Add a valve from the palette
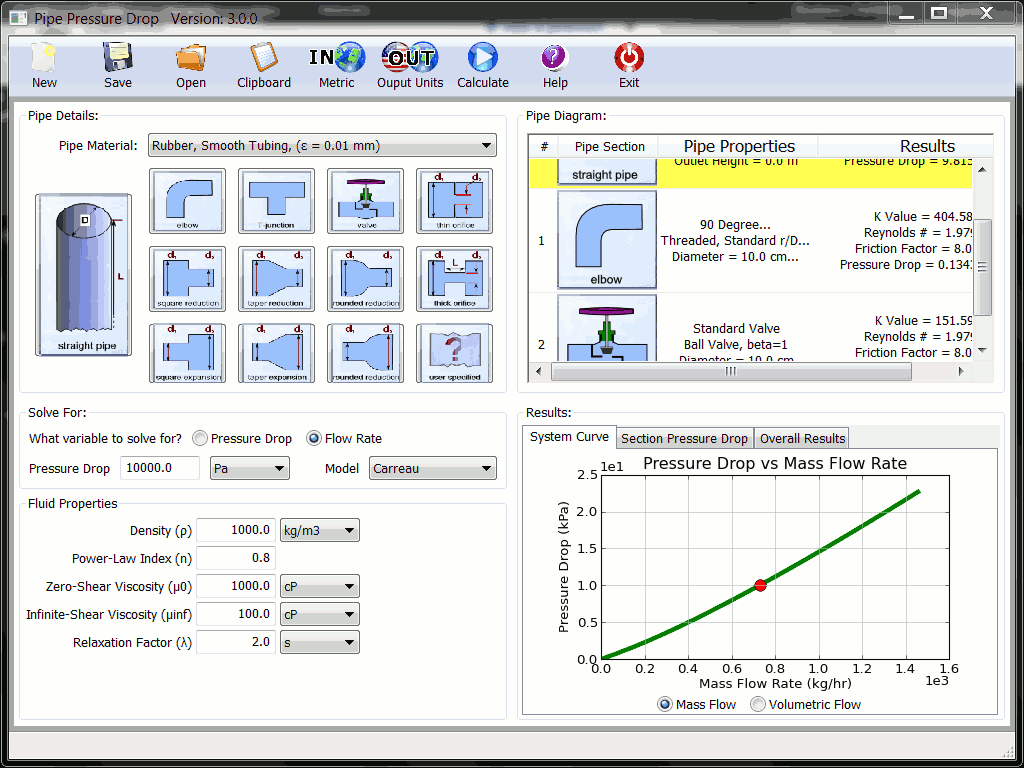The width and height of the screenshot is (1024, 768). 366,200
